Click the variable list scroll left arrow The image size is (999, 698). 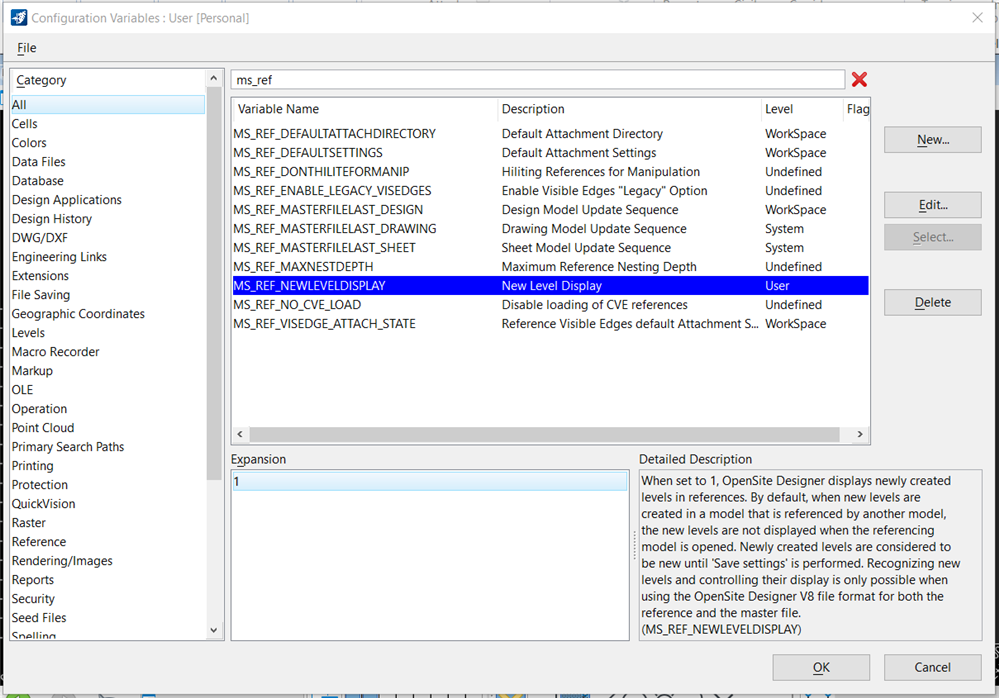240,434
